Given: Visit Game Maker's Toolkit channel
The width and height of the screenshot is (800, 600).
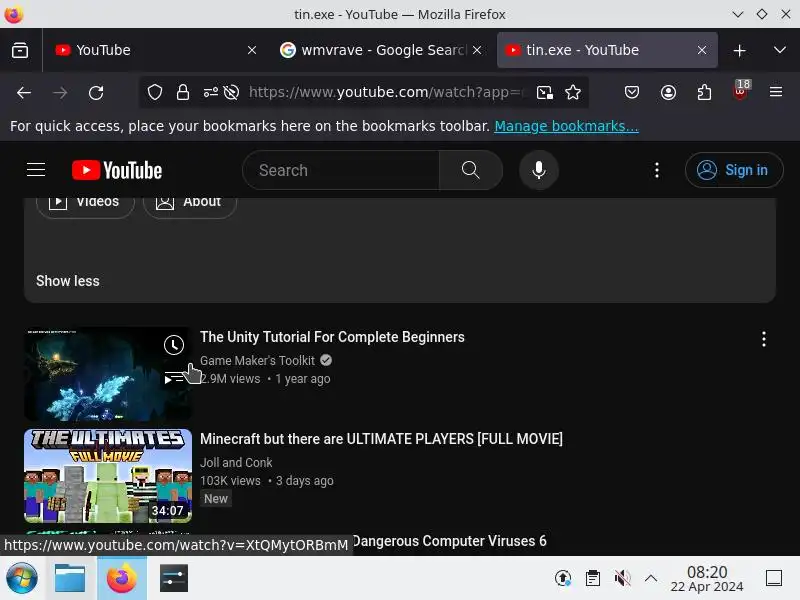Looking at the screenshot, I should pyautogui.click(x=257, y=361).
